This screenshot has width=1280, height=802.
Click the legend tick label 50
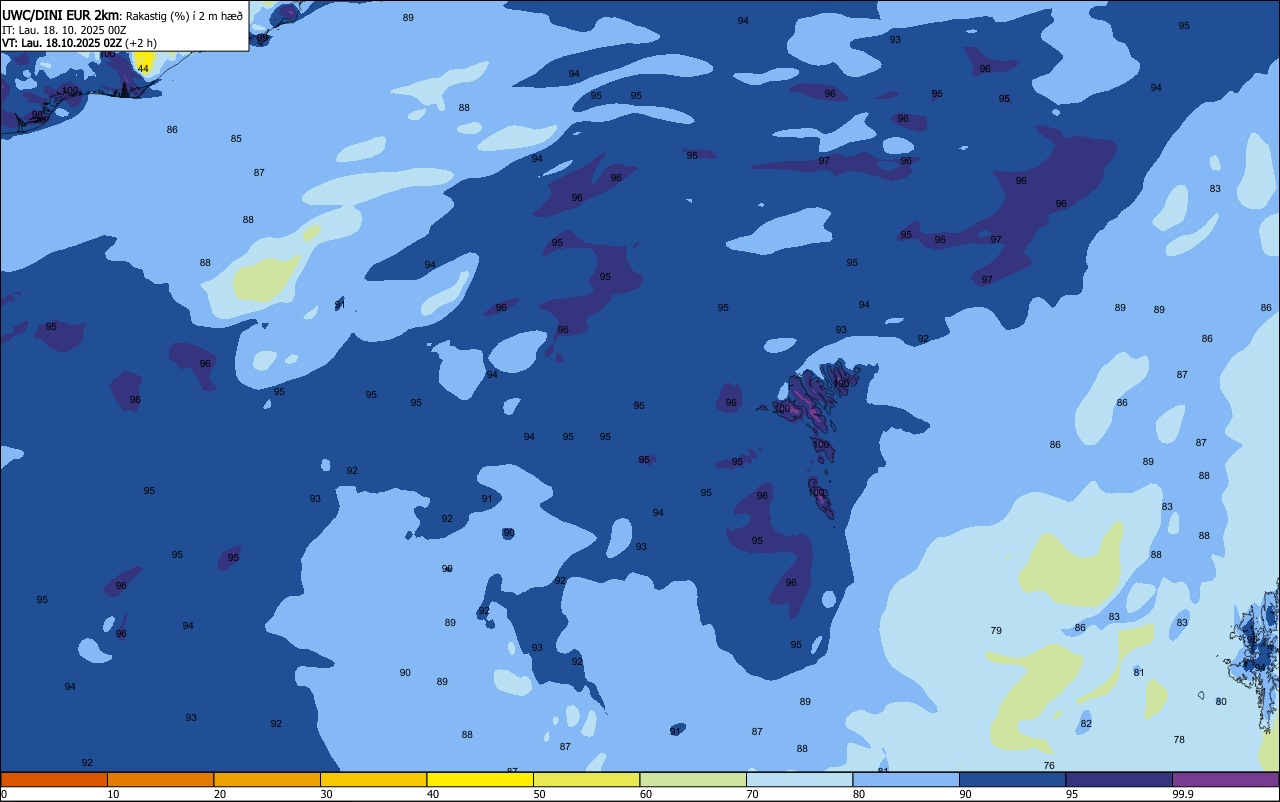pyautogui.click(x=539, y=794)
